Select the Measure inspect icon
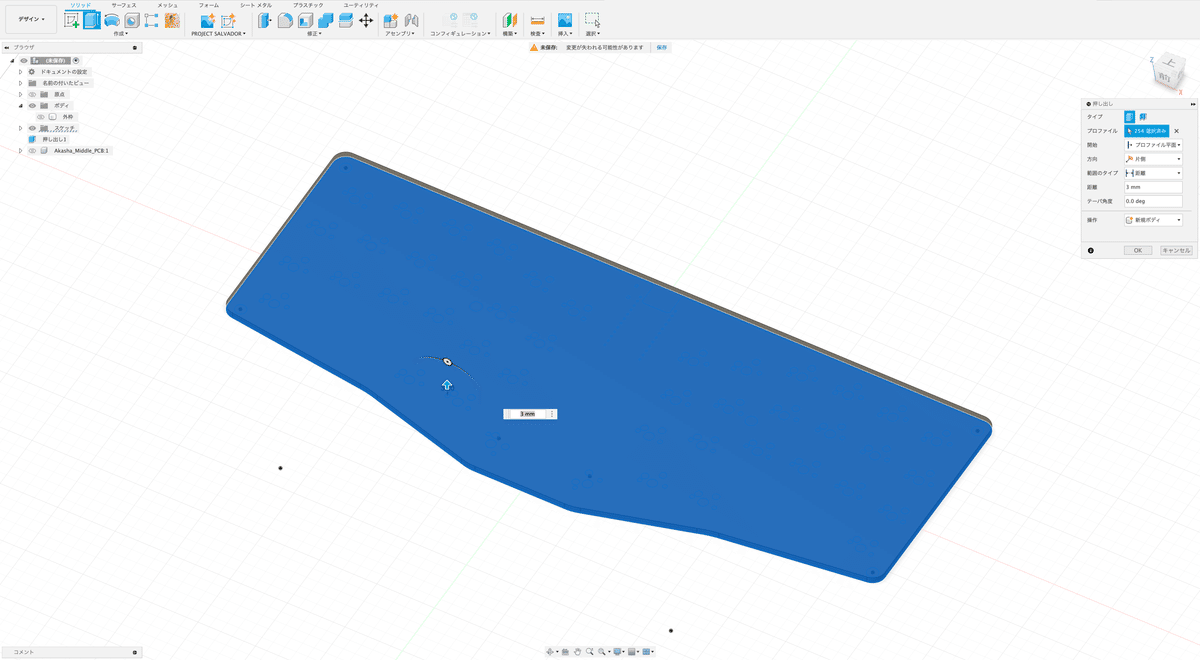 (537, 20)
